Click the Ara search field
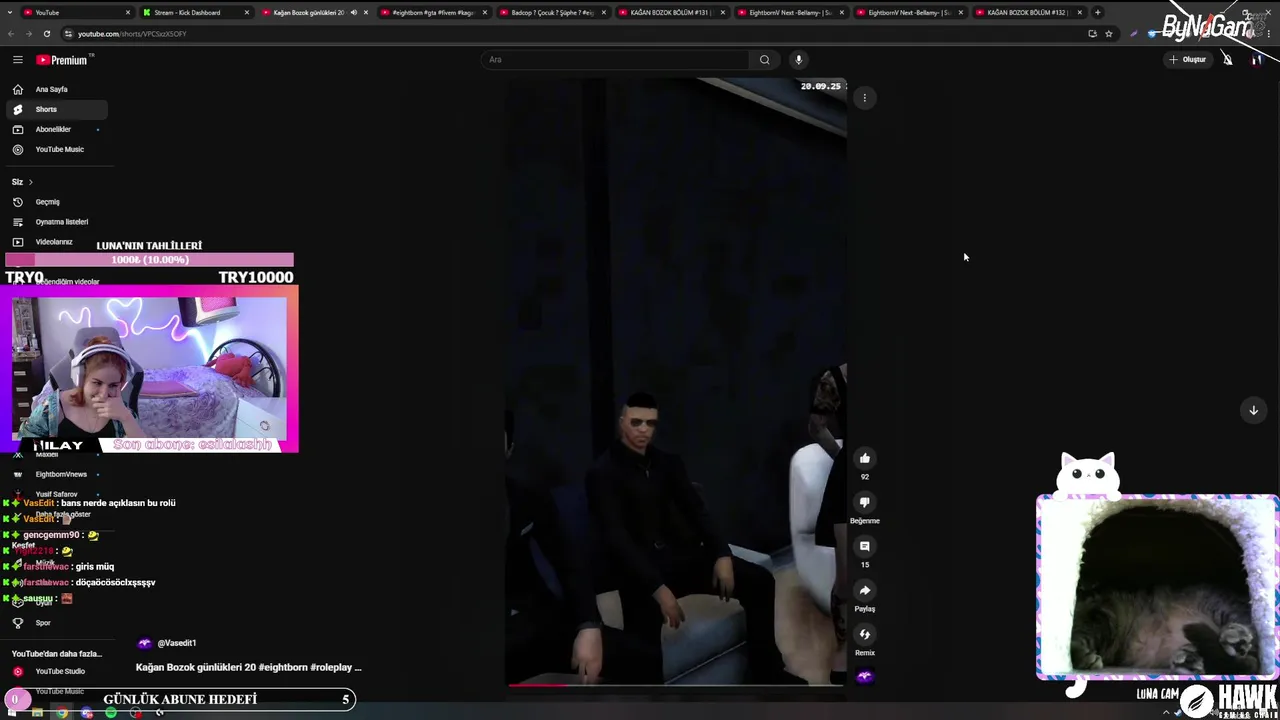The image size is (1280, 720). (x=615, y=59)
